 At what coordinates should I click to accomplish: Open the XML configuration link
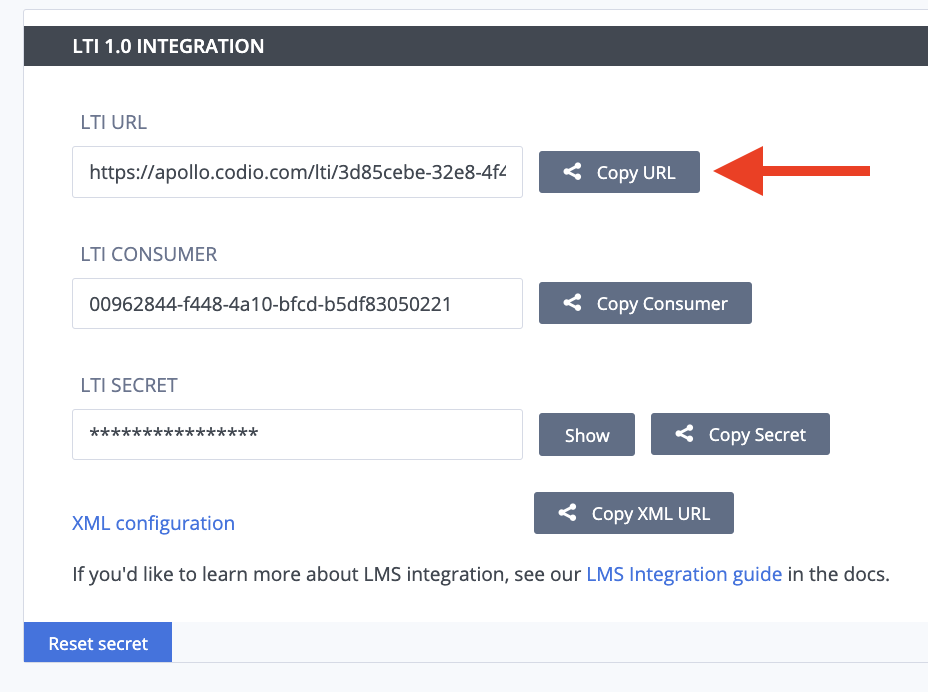pyautogui.click(x=153, y=523)
